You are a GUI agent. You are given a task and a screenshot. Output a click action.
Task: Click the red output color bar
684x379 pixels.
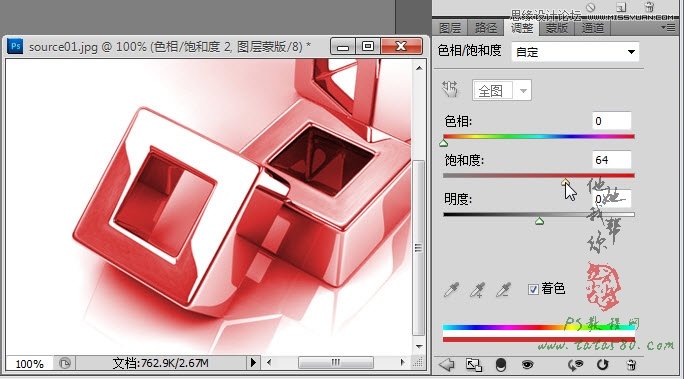tap(539, 339)
